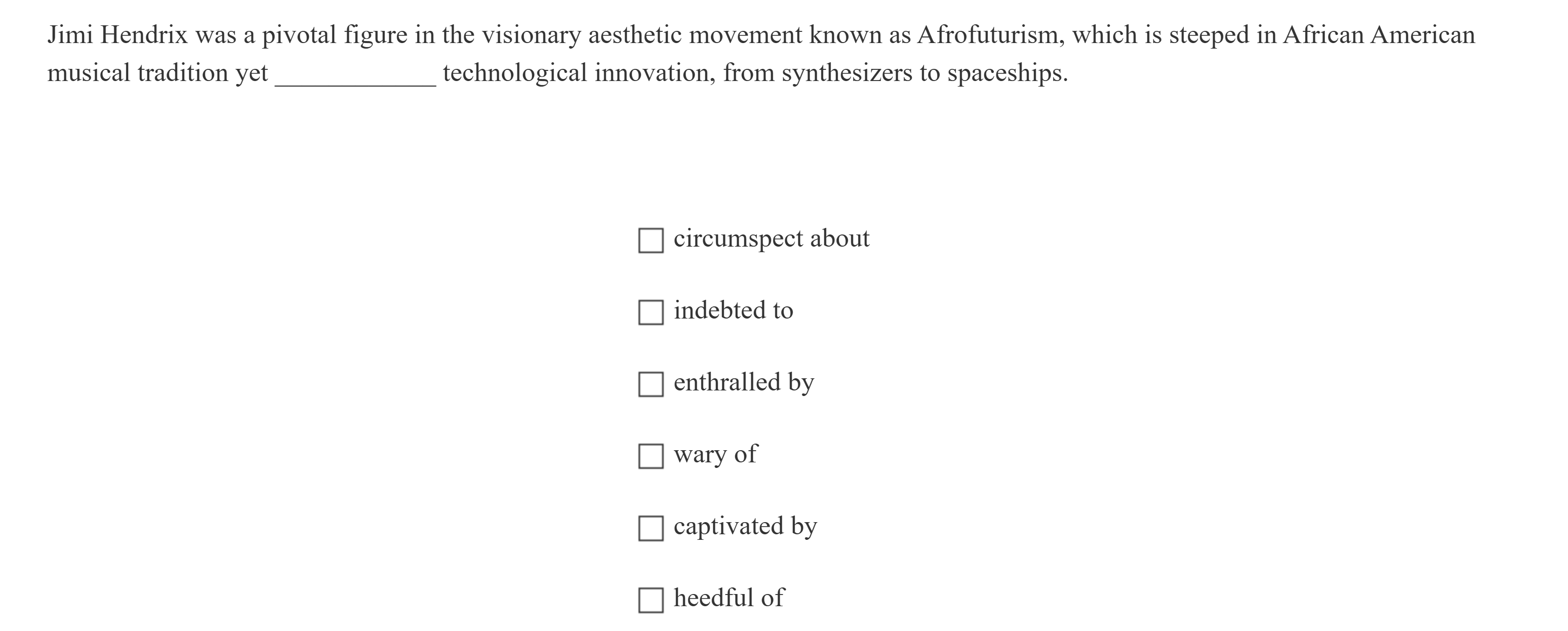1568x631 pixels.
Task: Select the answer label 'heedful of'
Action: click(728, 598)
